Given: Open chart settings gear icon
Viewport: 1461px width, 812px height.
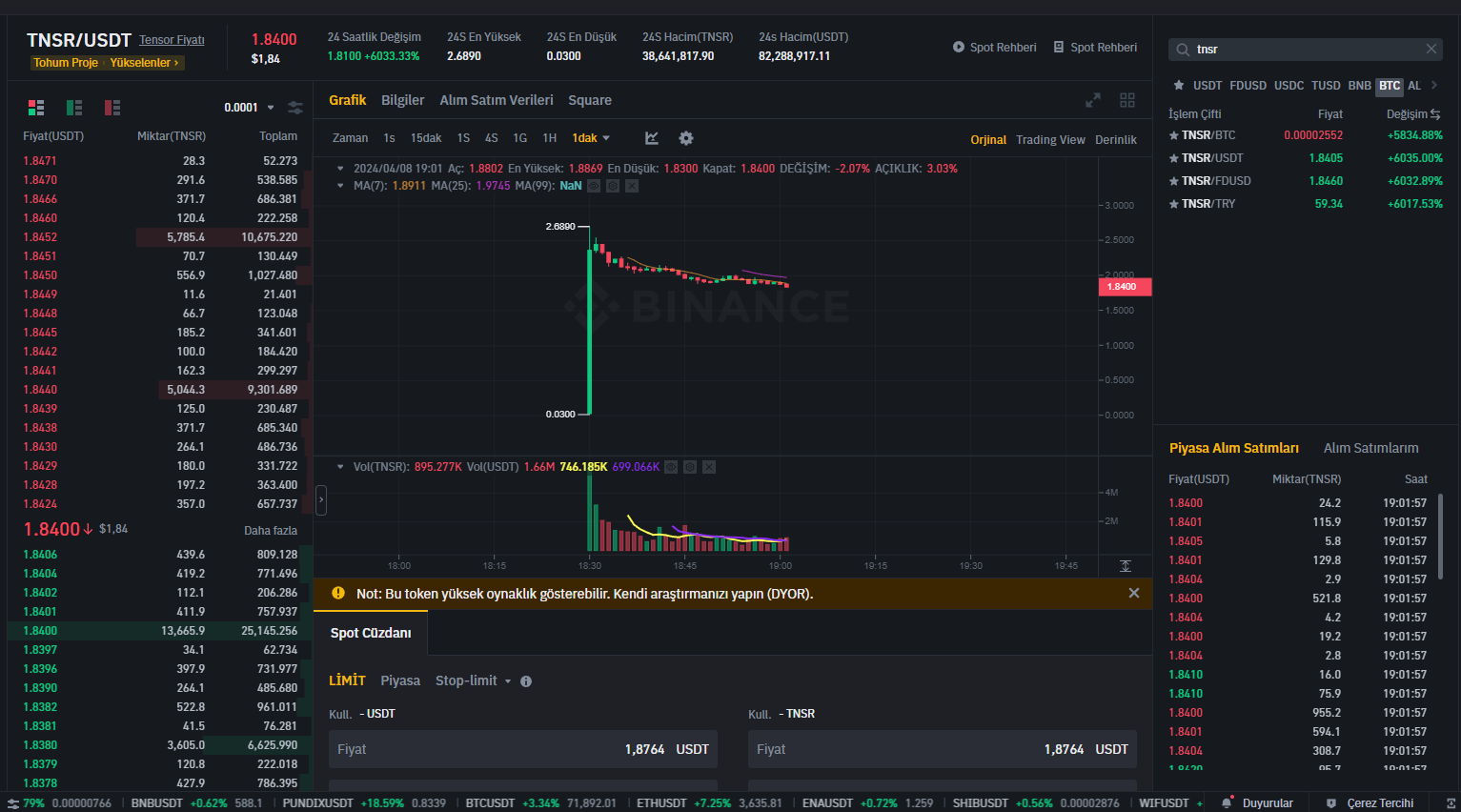Looking at the screenshot, I should tap(686, 138).
